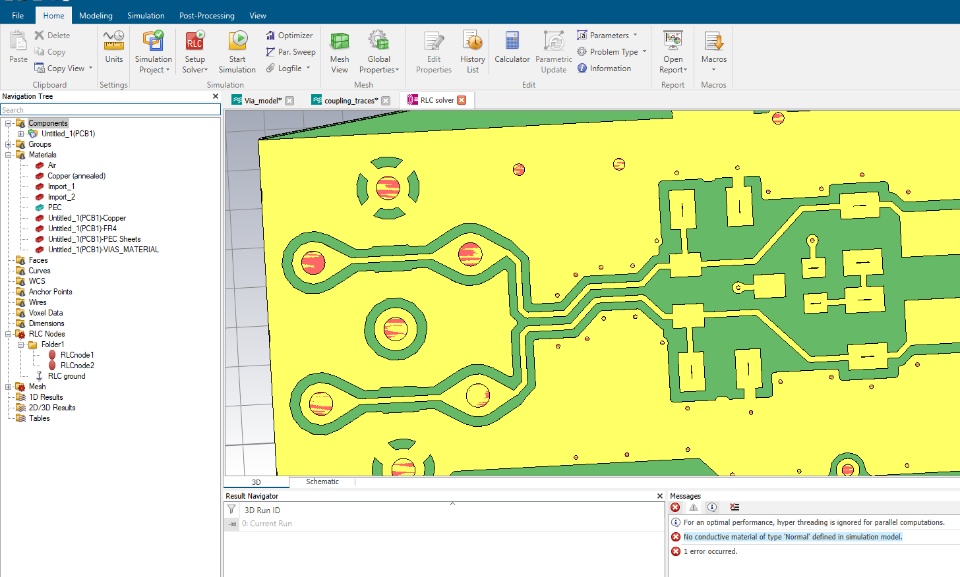Click the Delete tool in the ribbon
This screenshot has width=960, height=577.
52,35
